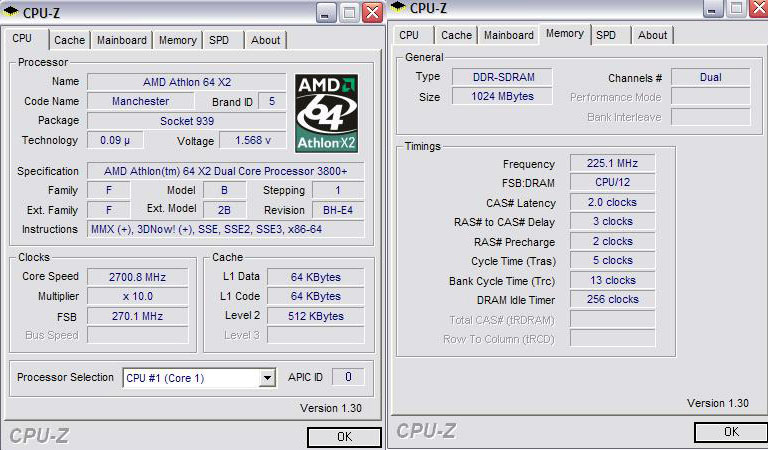
Task: Click the Bank Cycle Time value 13 clocks
Action: pos(613,280)
